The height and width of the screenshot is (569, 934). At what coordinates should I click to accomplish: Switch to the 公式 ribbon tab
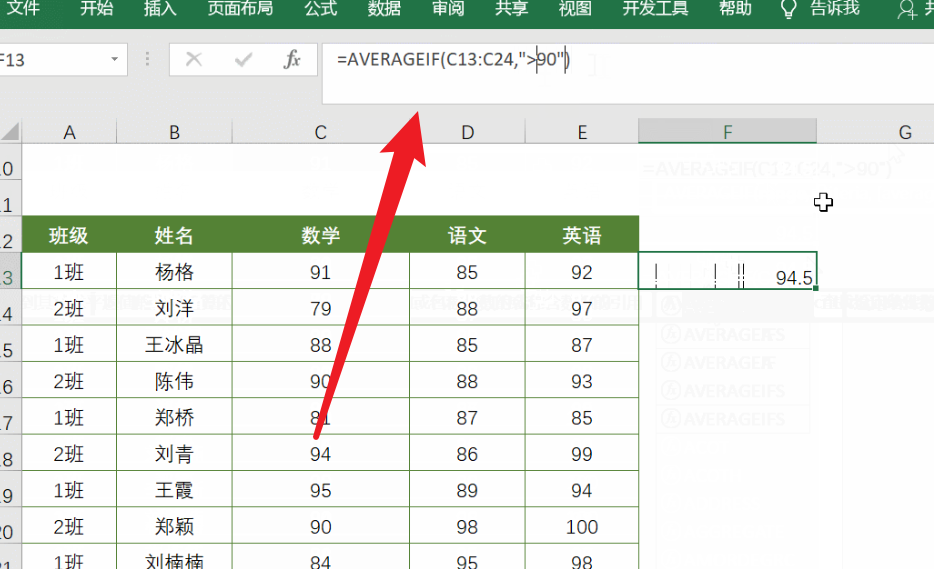pos(320,8)
